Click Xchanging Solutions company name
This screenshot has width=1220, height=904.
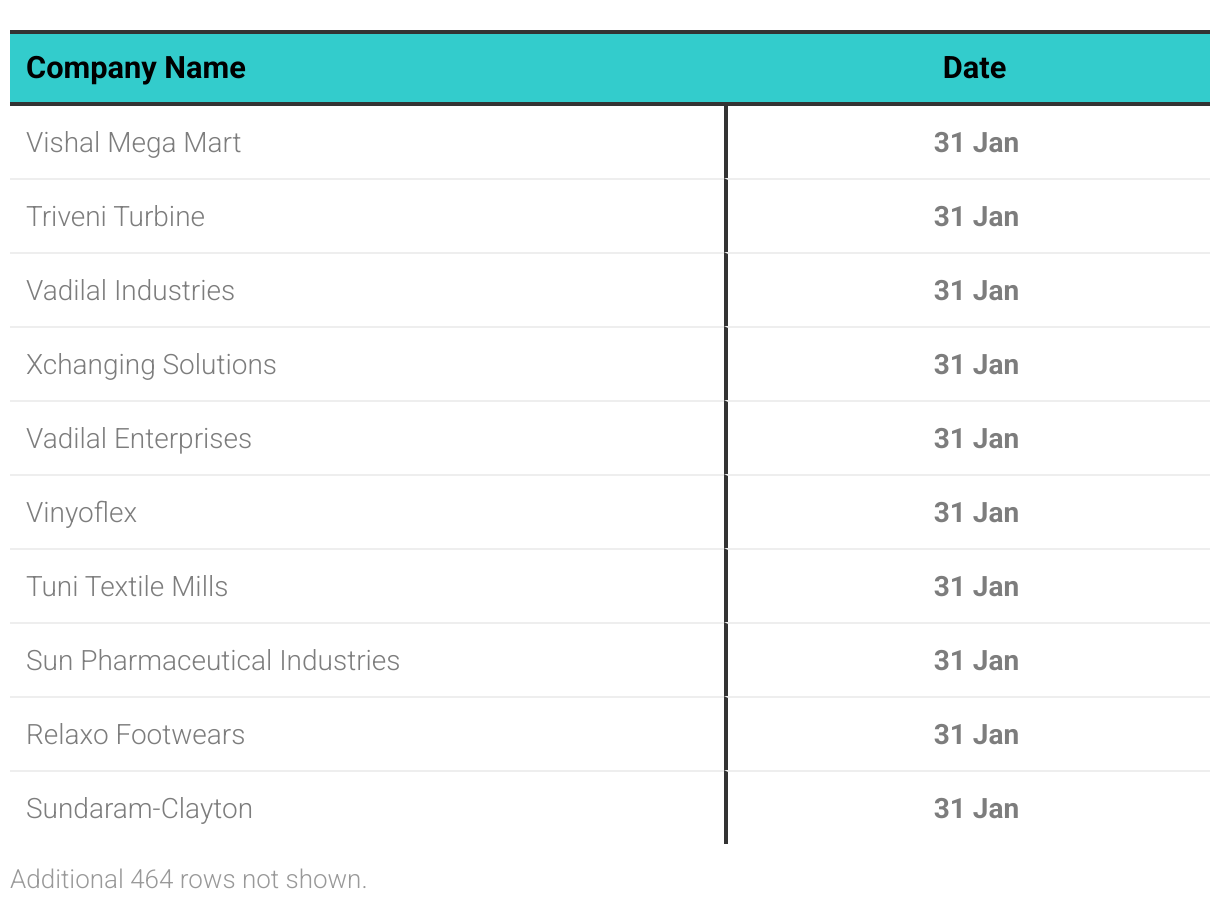[151, 365]
